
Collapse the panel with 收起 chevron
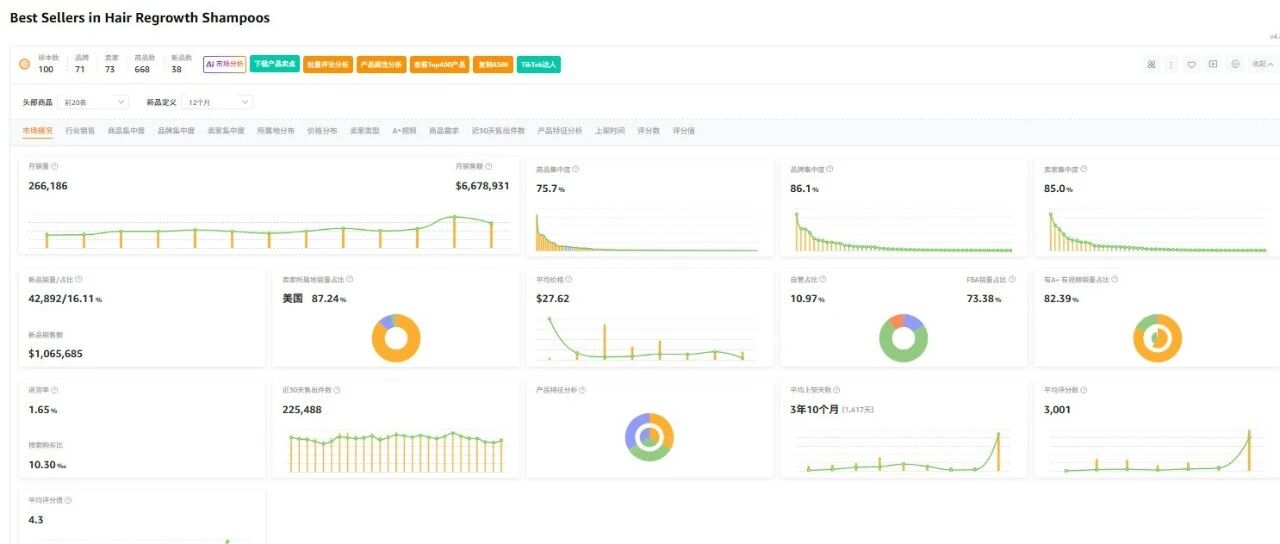[x=1264, y=64]
